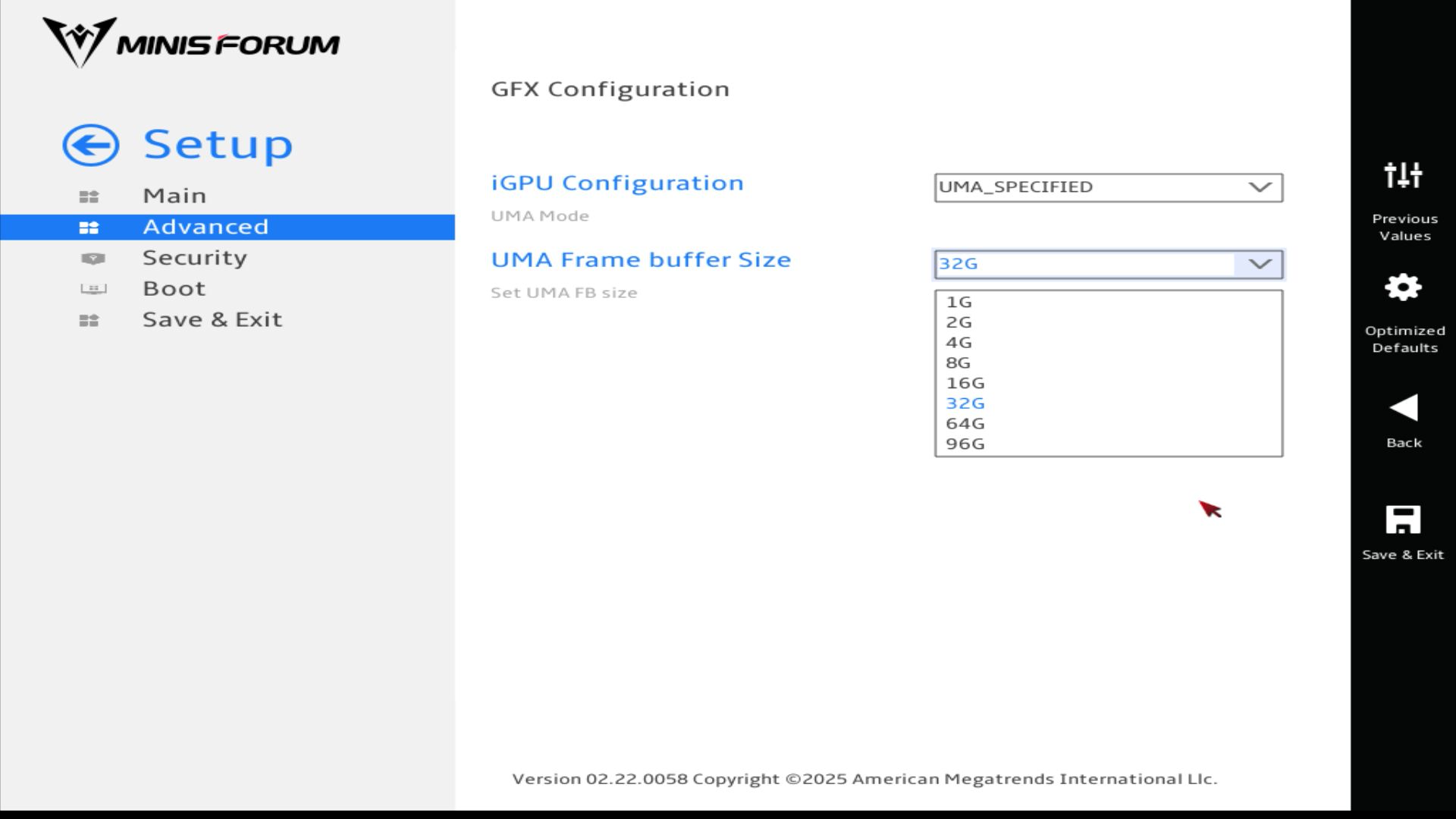Choose the 64G frame buffer option

(x=965, y=424)
